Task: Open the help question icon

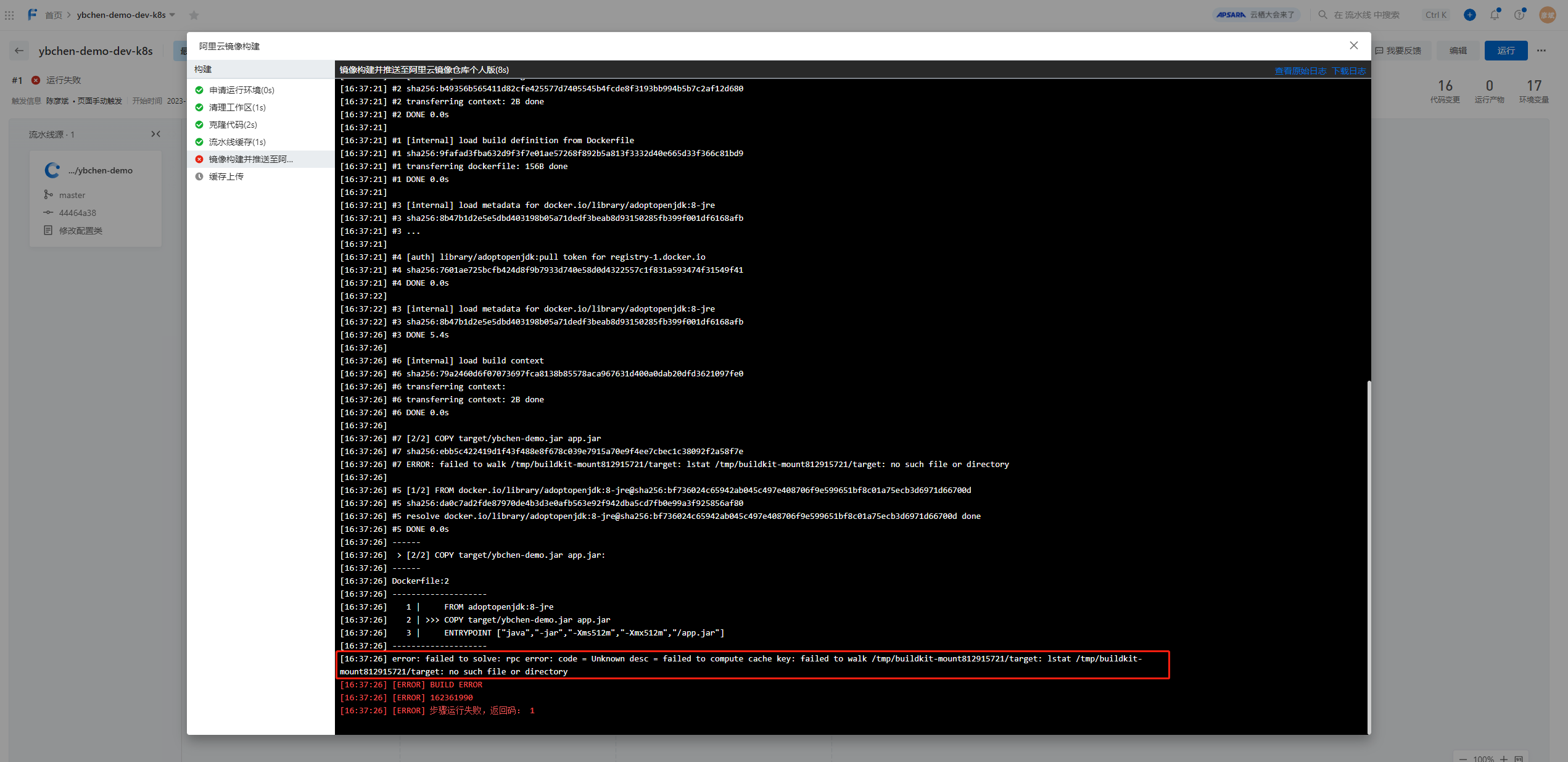Action: [x=1520, y=14]
